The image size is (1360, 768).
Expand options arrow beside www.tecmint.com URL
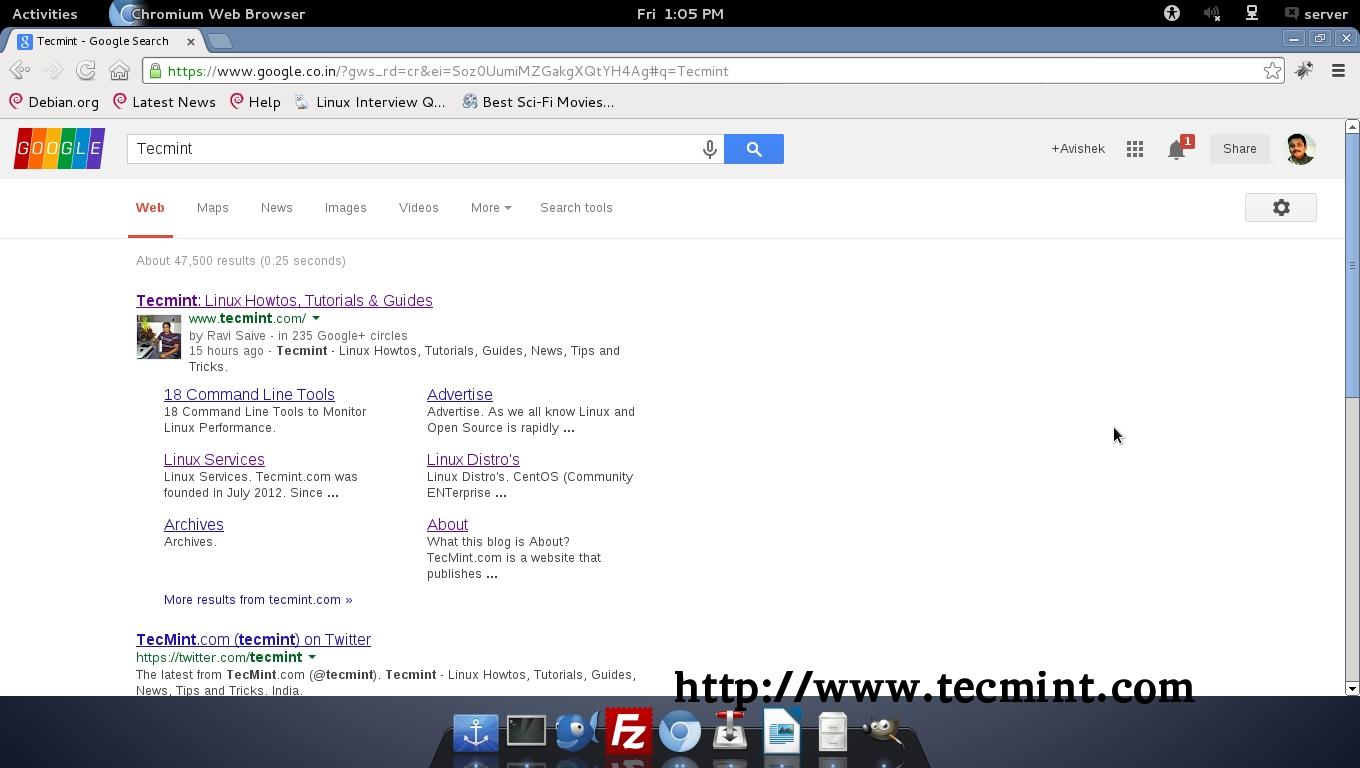point(316,319)
